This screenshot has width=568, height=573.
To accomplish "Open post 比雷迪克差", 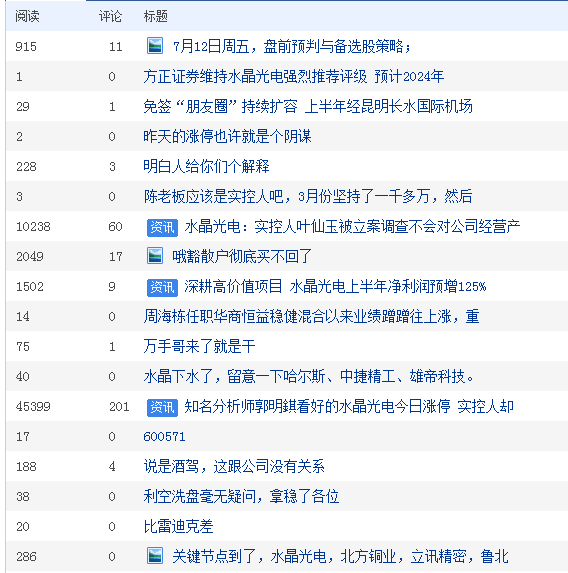I will (x=178, y=527).
